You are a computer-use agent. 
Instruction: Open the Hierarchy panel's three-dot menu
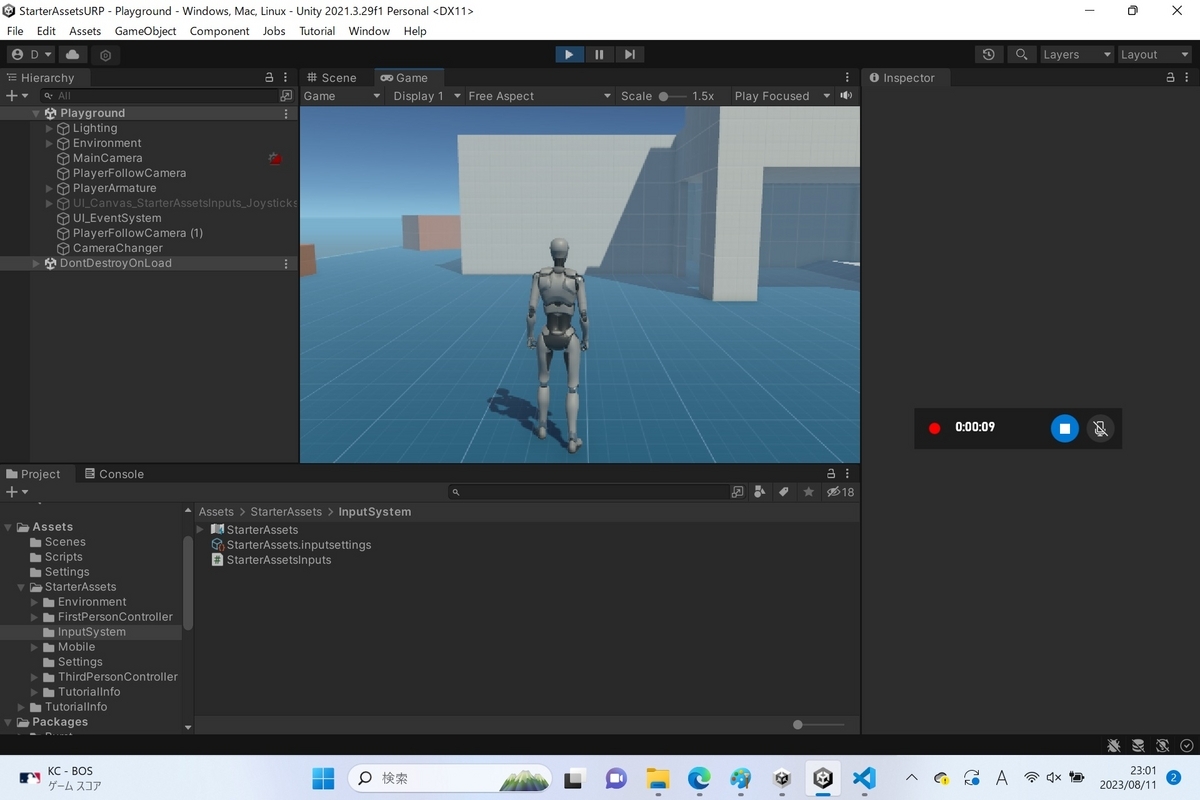tap(287, 78)
